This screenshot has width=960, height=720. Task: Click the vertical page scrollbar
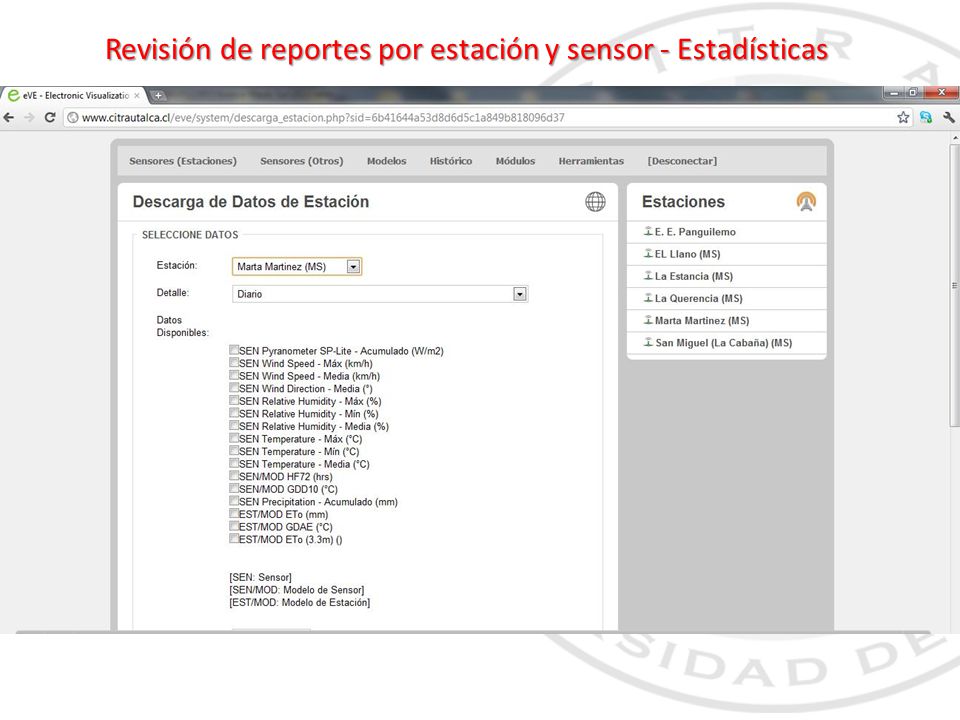pos(954,285)
